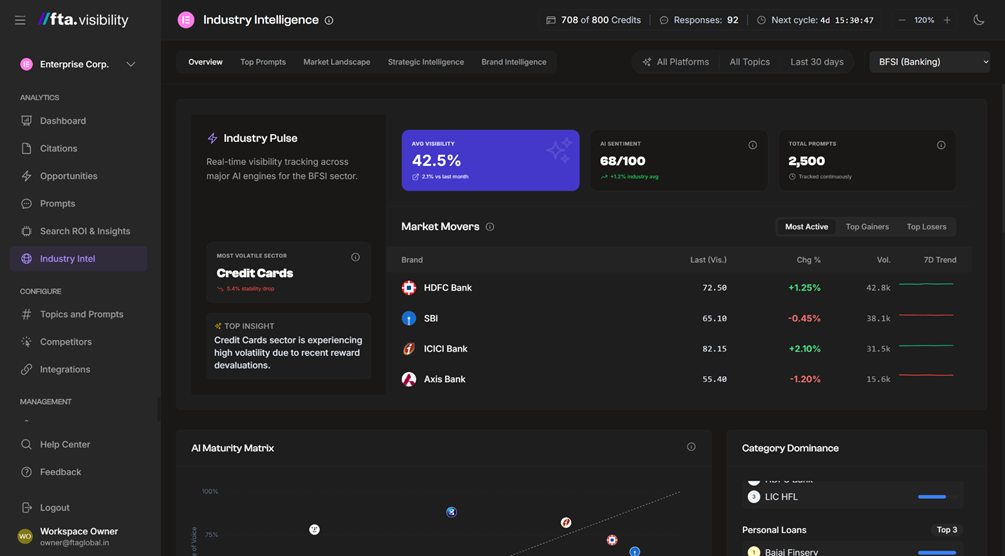This screenshot has width=1005, height=556.
Task: Sort by Last (Vis.) column header
Action: (x=708, y=260)
